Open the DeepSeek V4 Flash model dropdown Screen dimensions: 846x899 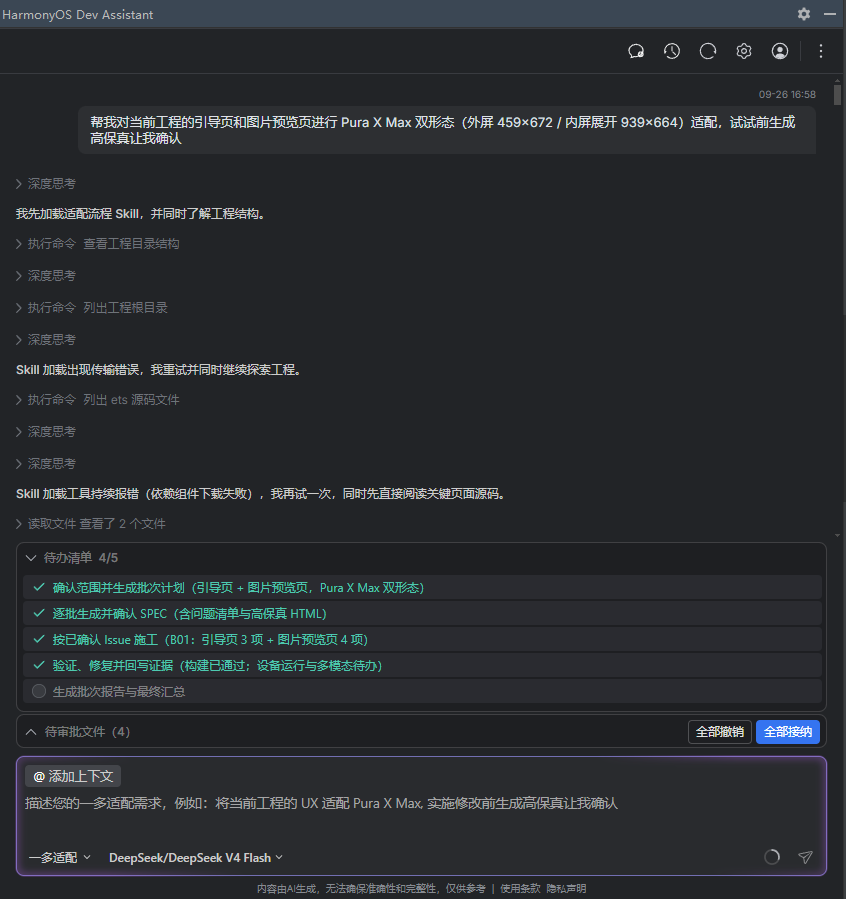point(196,858)
